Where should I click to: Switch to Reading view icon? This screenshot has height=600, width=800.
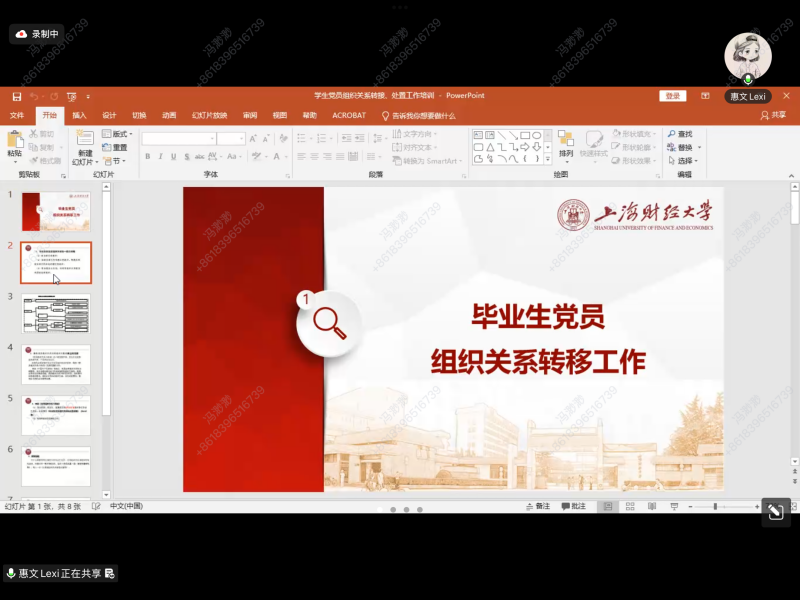click(652, 506)
